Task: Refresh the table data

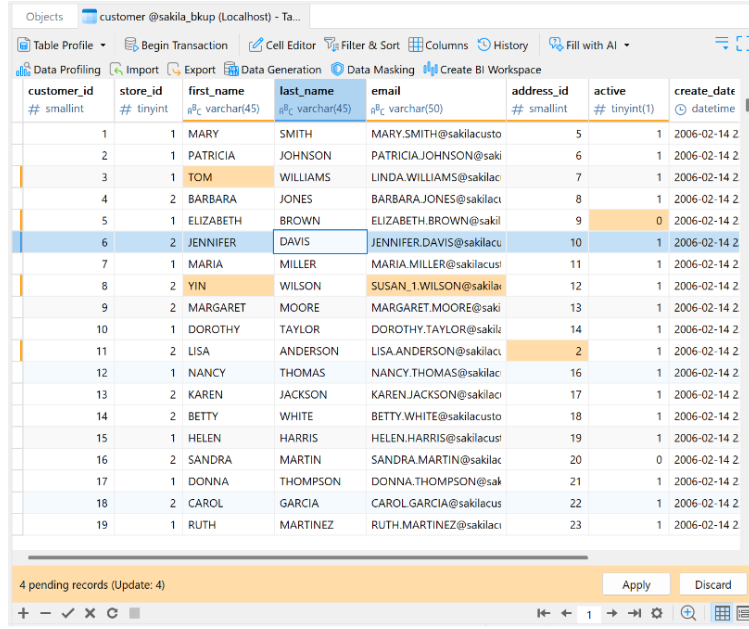Action: tap(112, 613)
